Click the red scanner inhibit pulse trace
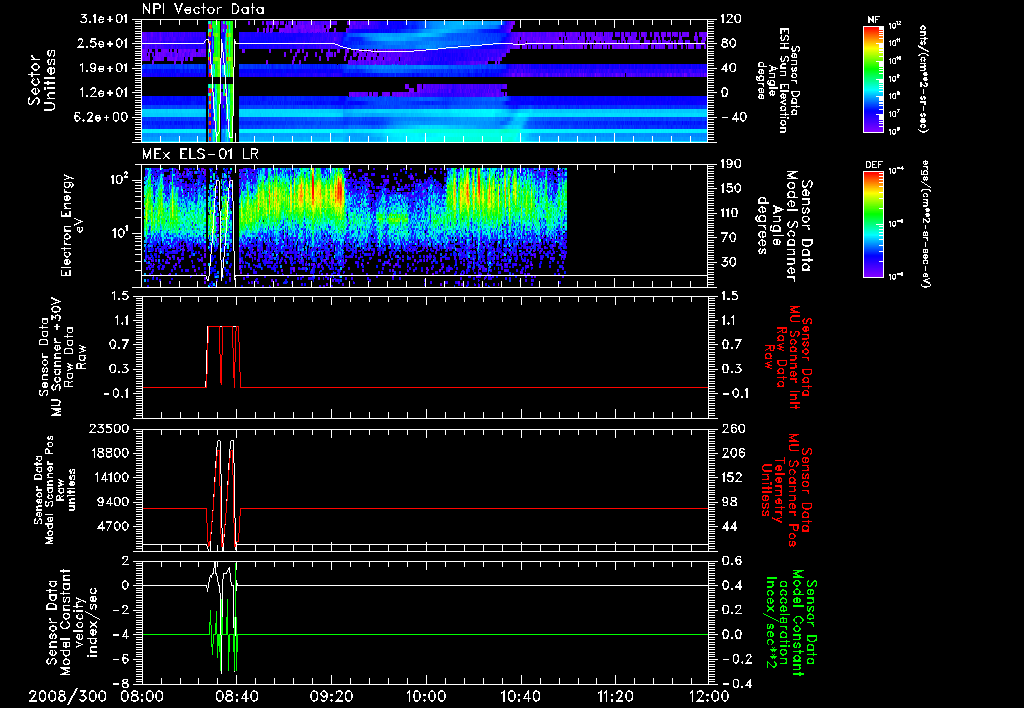The width and height of the screenshot is (1024, 708). point(223,357)
